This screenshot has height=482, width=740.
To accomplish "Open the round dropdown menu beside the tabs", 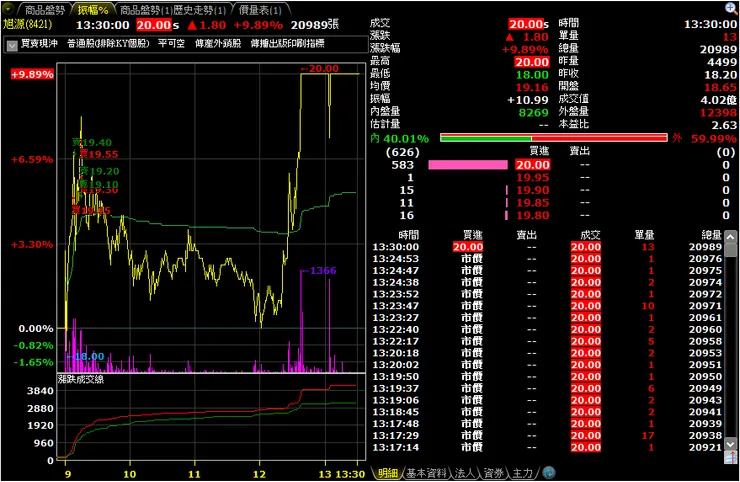I will click(8, 9).
